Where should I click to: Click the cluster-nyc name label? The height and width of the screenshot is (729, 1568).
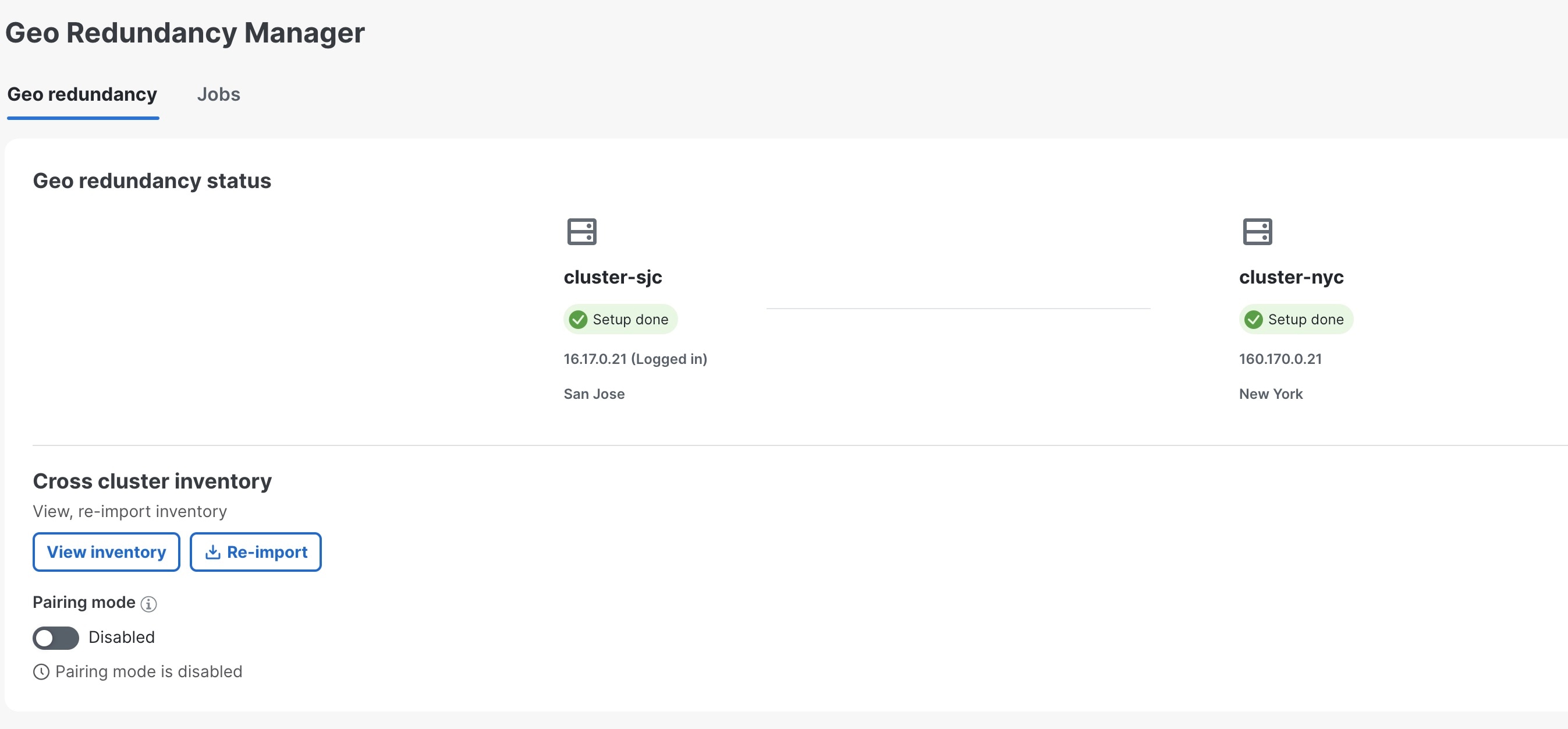tap(1292, 277)
